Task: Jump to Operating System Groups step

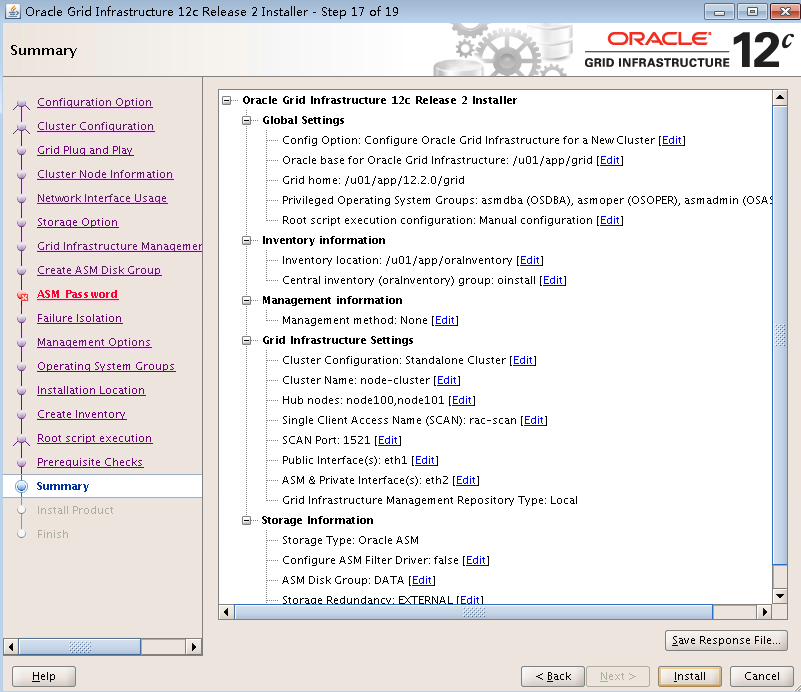Action: [x=106, y=366]
